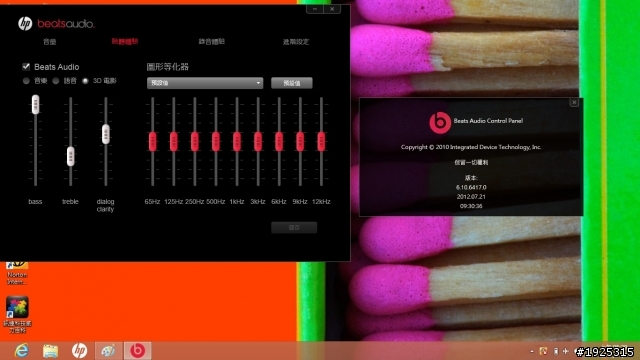
Task: Click the HP logo in Beats Audio window
Action: 25,24
